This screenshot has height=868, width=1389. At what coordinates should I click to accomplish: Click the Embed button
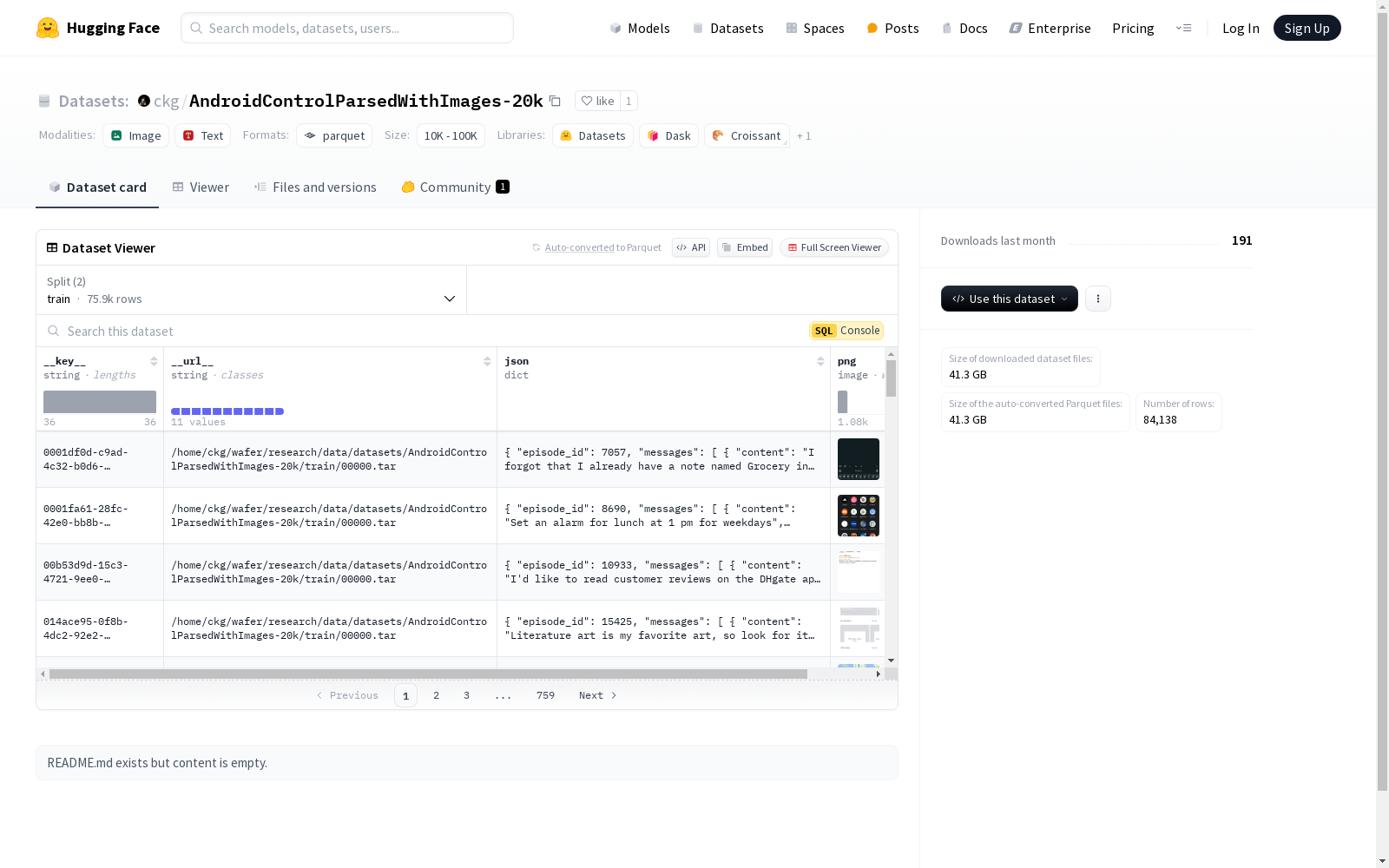[x=745, y=247]
